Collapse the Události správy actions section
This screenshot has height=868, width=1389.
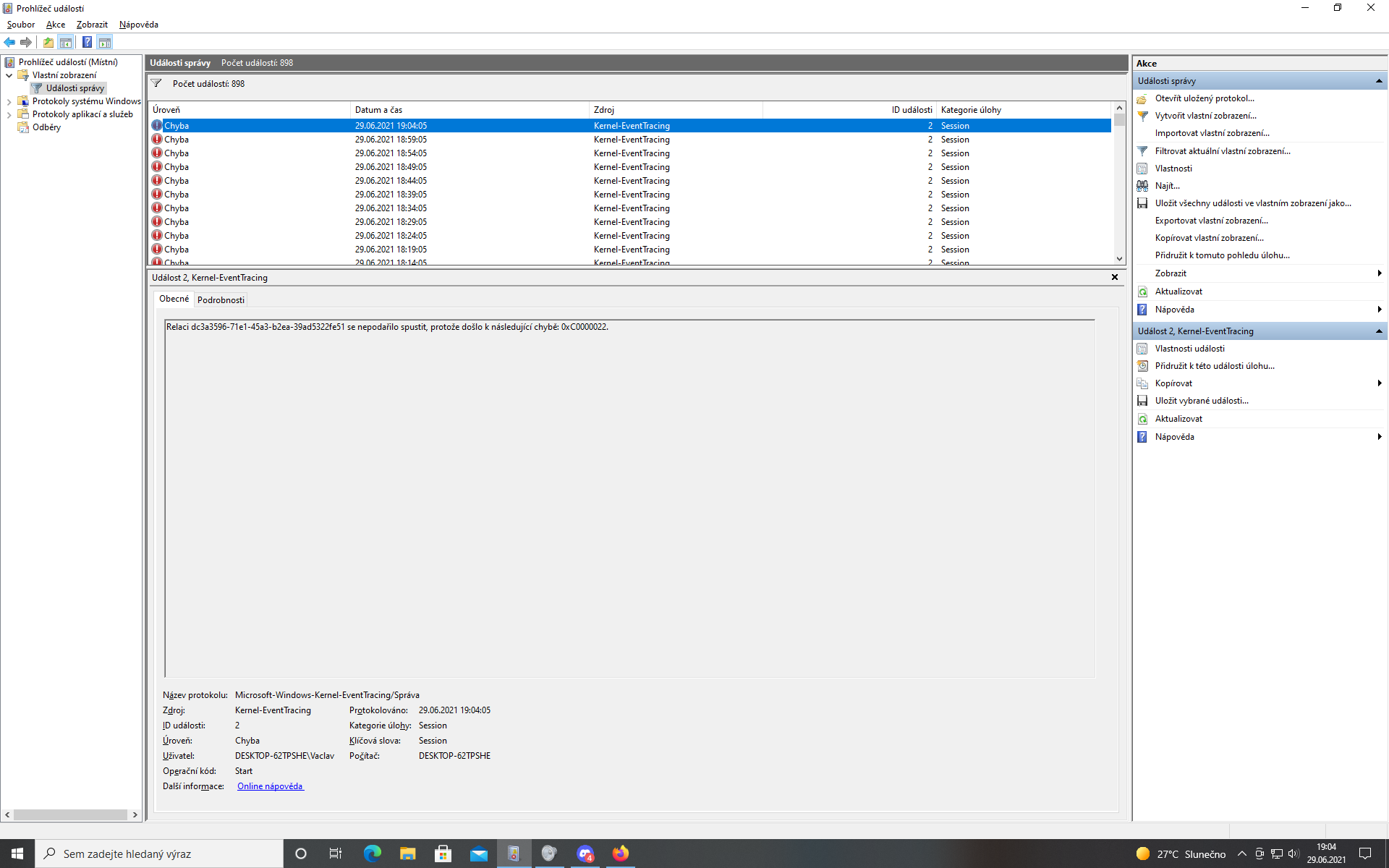pos(1378,81)
